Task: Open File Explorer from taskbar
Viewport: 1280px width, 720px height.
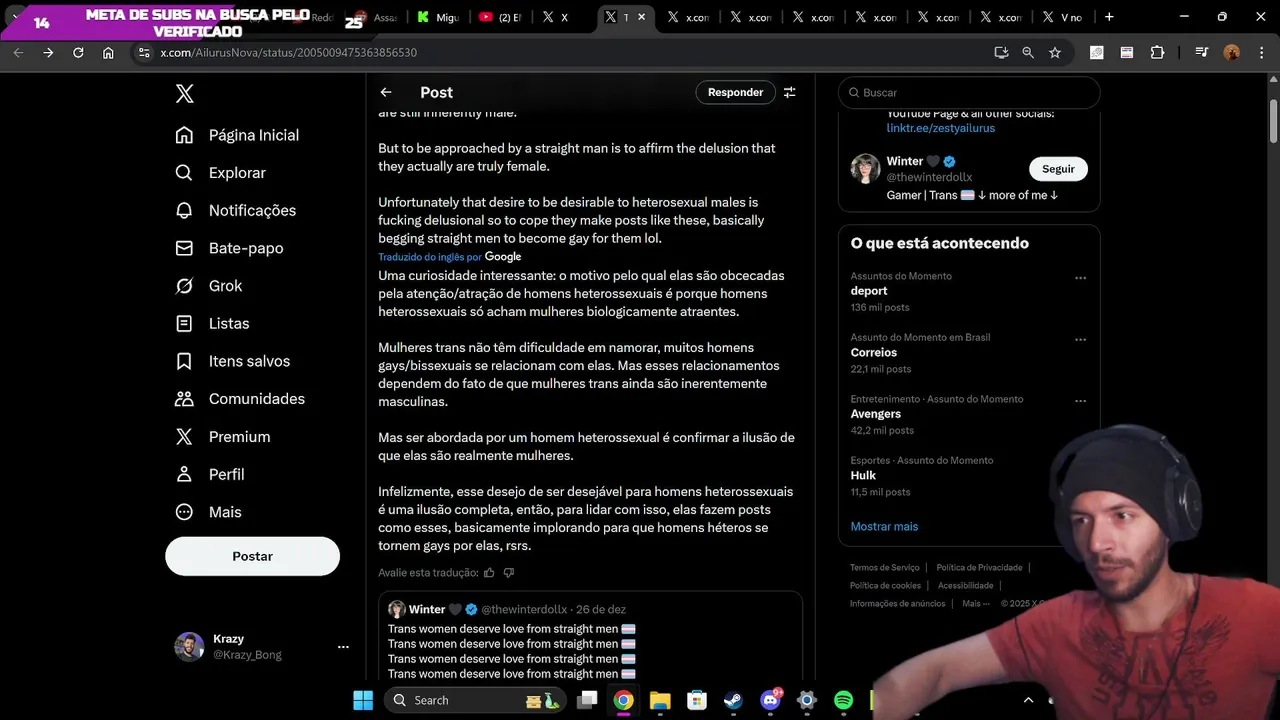Action: (x=660, y=700)
